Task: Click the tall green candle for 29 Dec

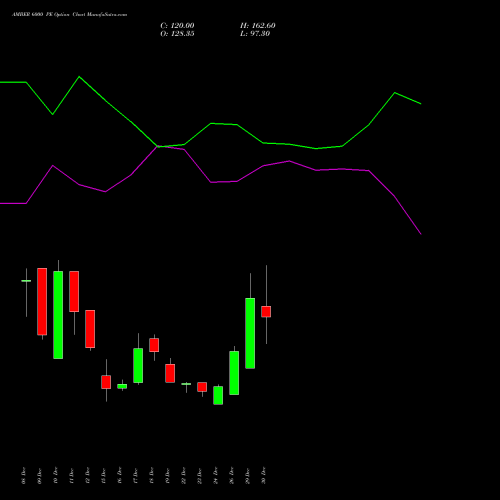Action: [250, 333]
